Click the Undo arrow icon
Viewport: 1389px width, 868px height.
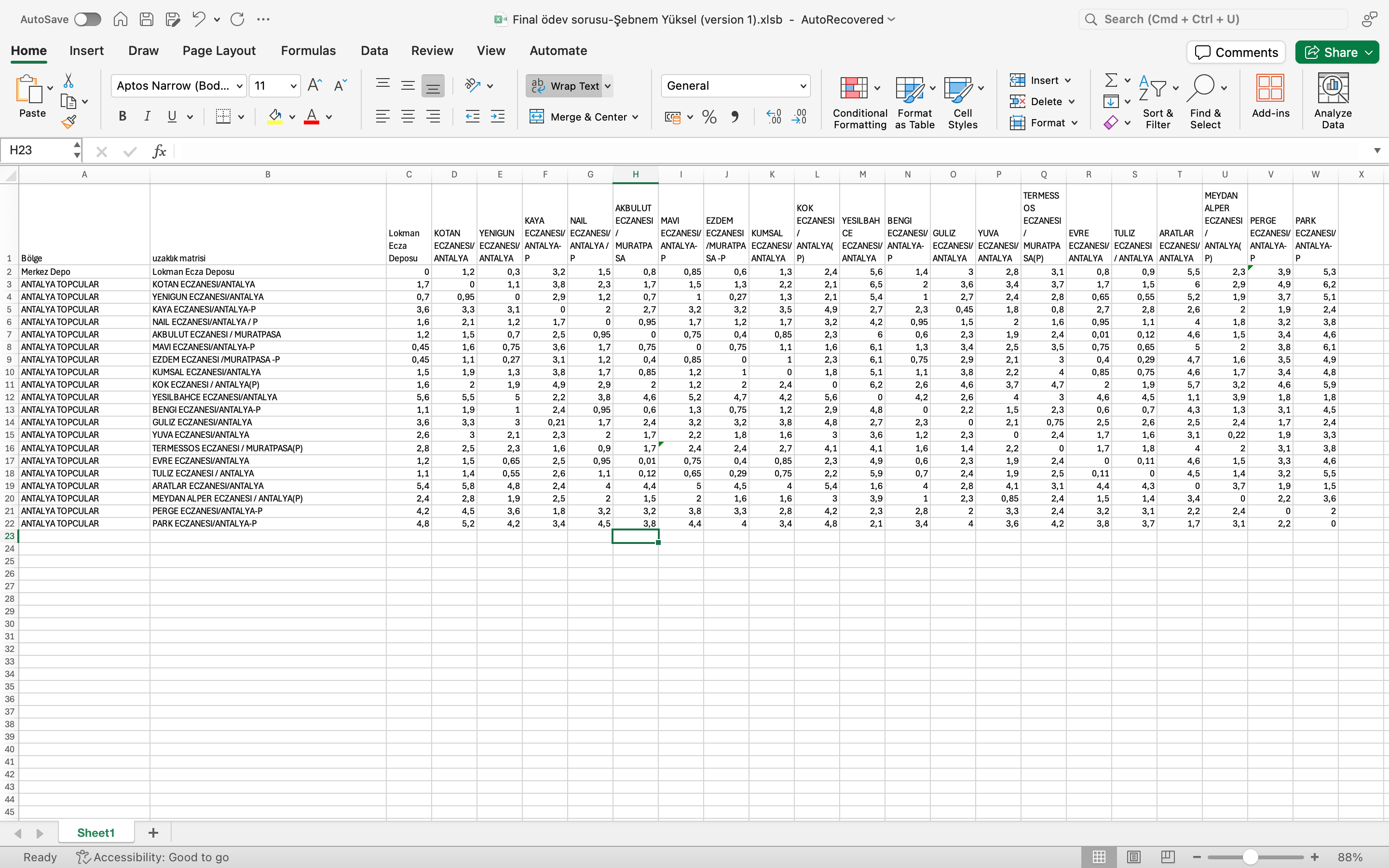tap(199, 19)
